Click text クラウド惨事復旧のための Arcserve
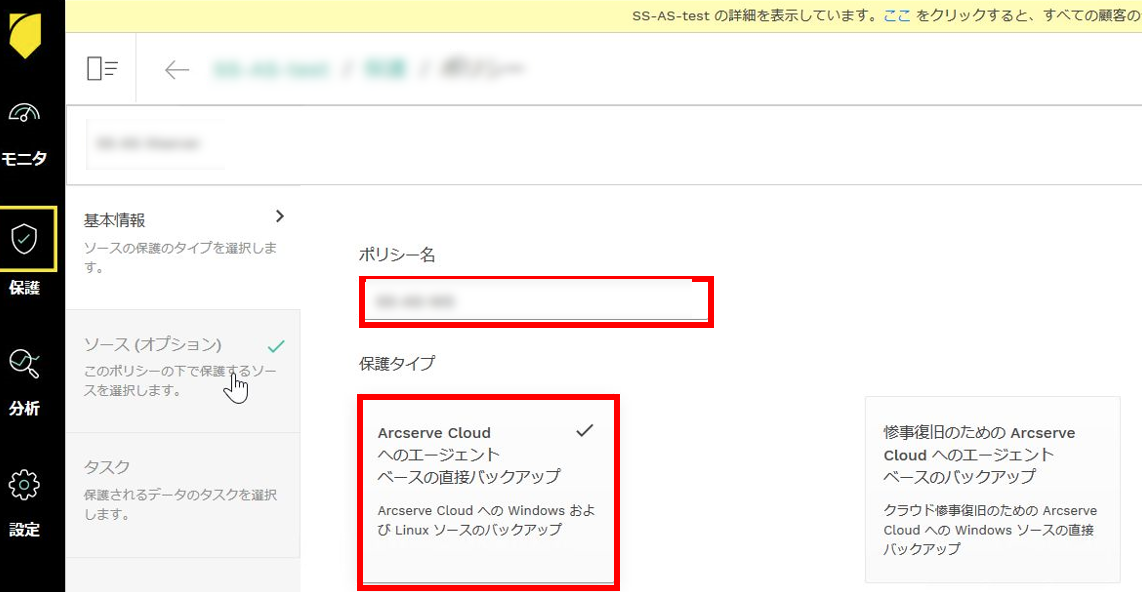 pos(990,529)
